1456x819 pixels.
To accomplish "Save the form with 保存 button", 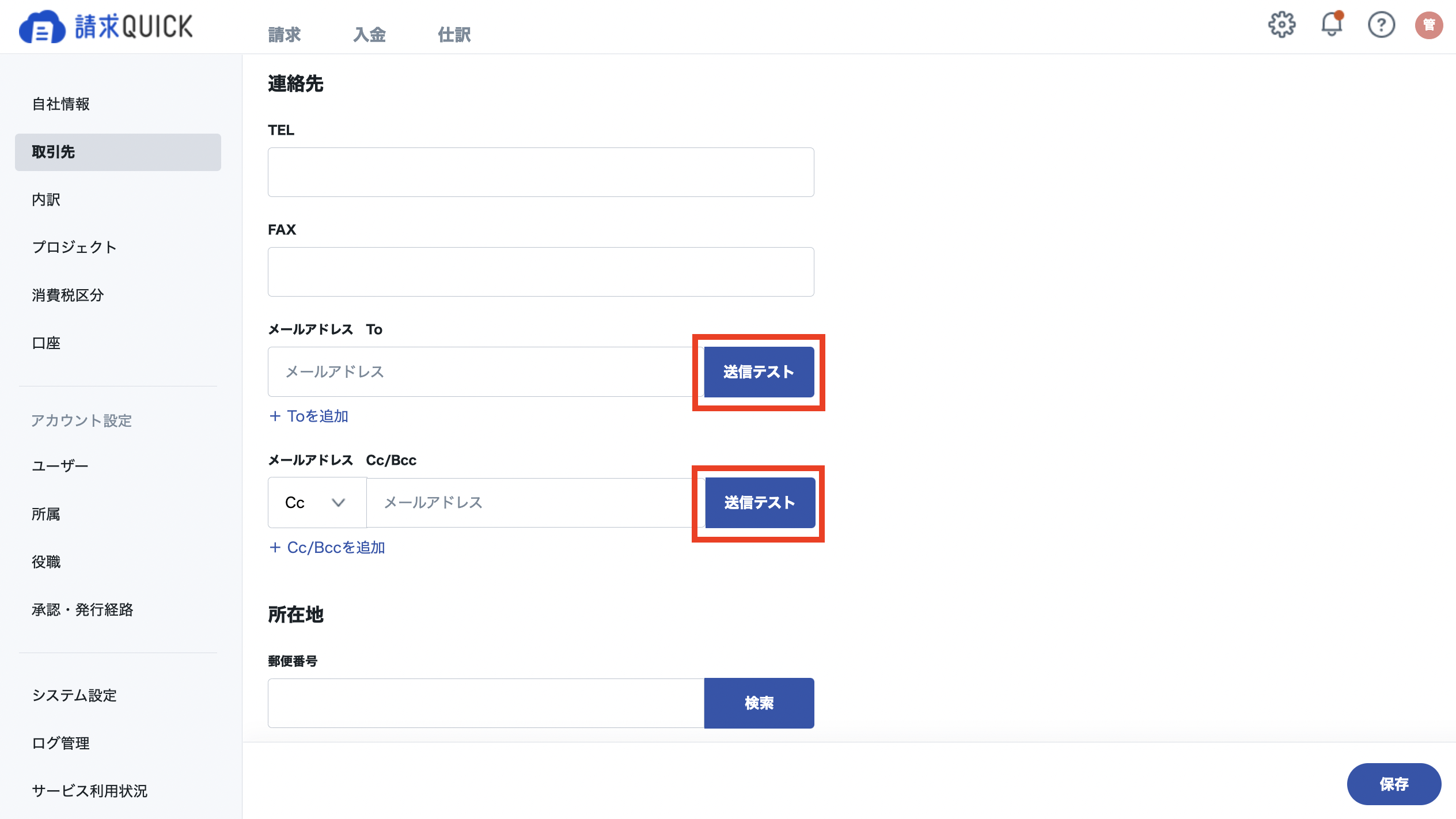I will (x=1394, y=784).
